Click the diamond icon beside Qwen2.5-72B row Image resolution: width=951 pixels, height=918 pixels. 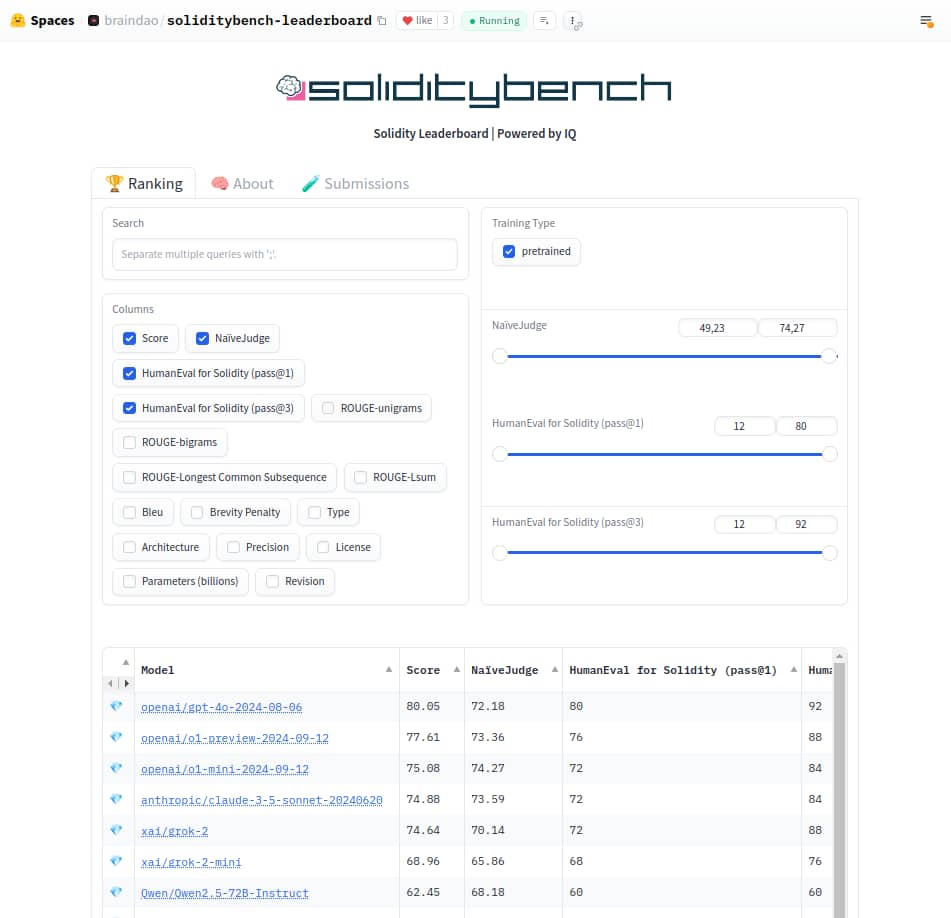tap(116, 891)
